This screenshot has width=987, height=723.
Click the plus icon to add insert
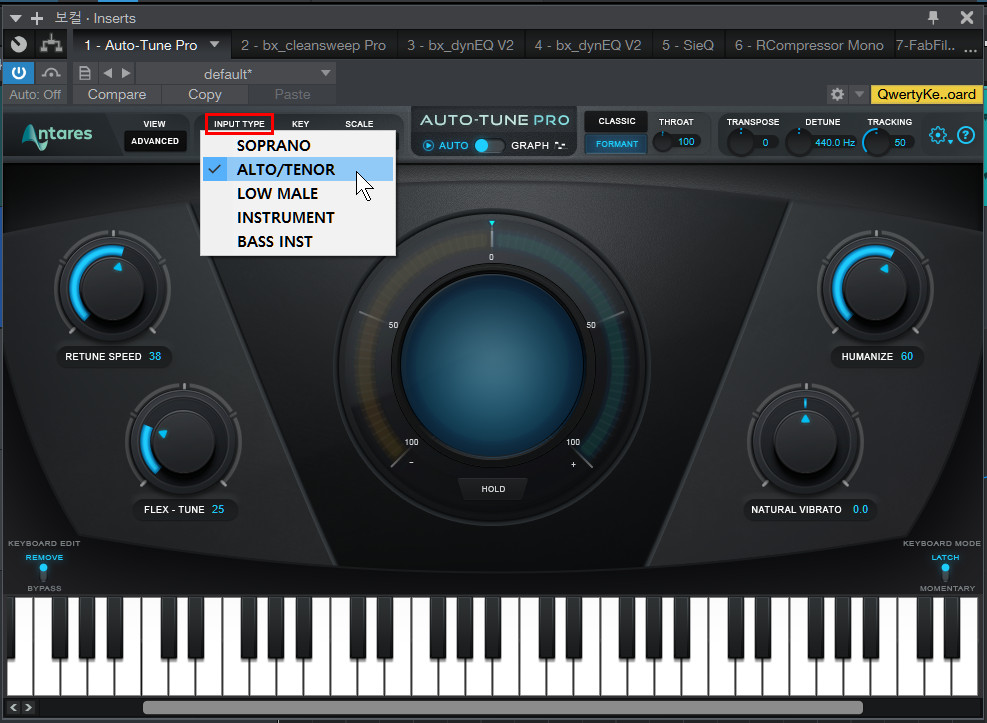coord(37,18)
